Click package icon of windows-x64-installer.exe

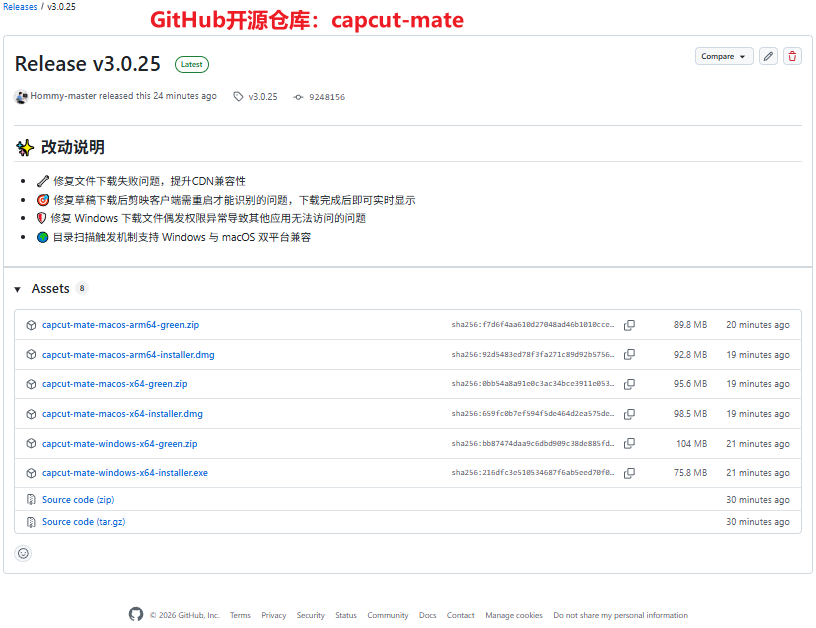31,473
